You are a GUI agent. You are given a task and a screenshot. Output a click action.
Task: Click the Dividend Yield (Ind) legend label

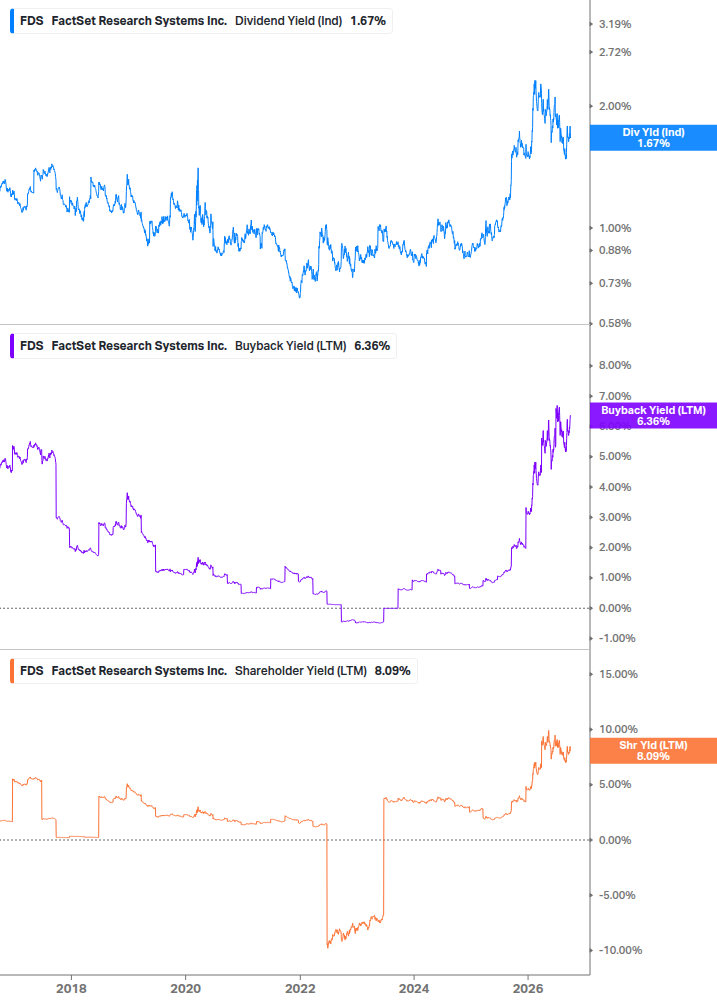[288, 21]
